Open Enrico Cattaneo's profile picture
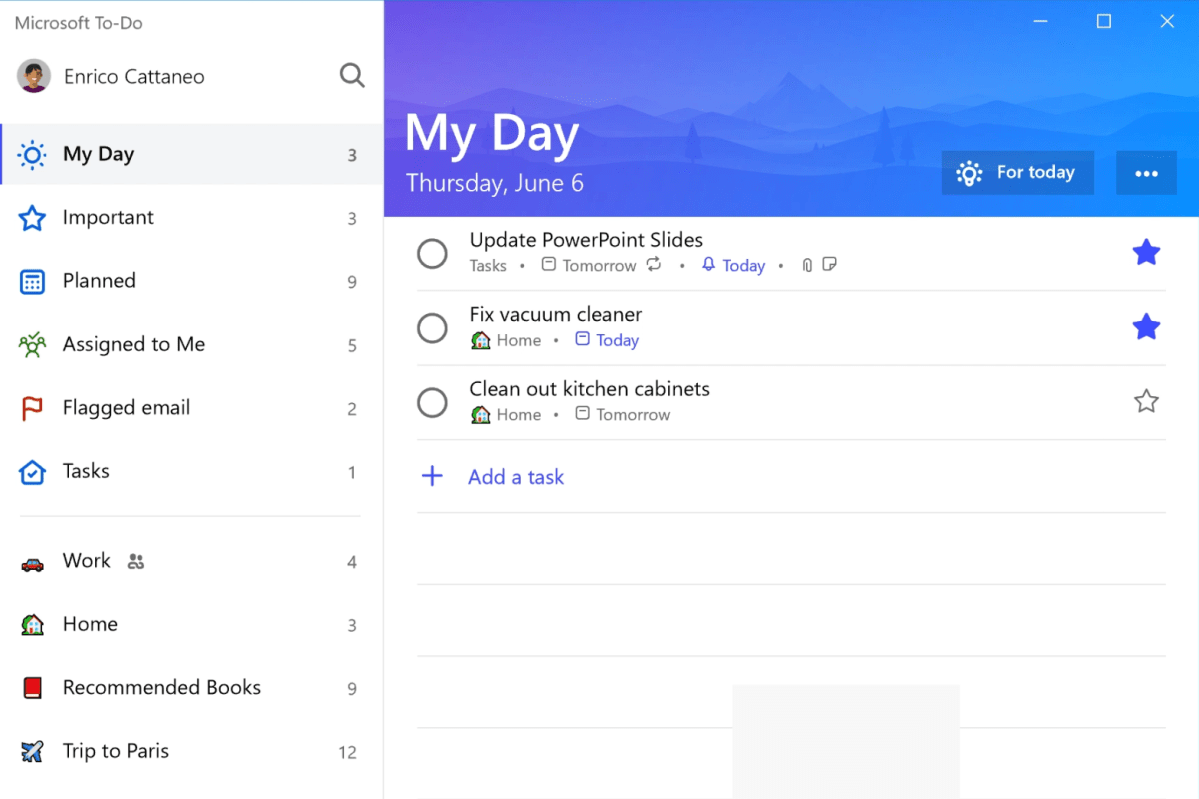This screenshot has height=799, width=1199. (x=32, y=75)
